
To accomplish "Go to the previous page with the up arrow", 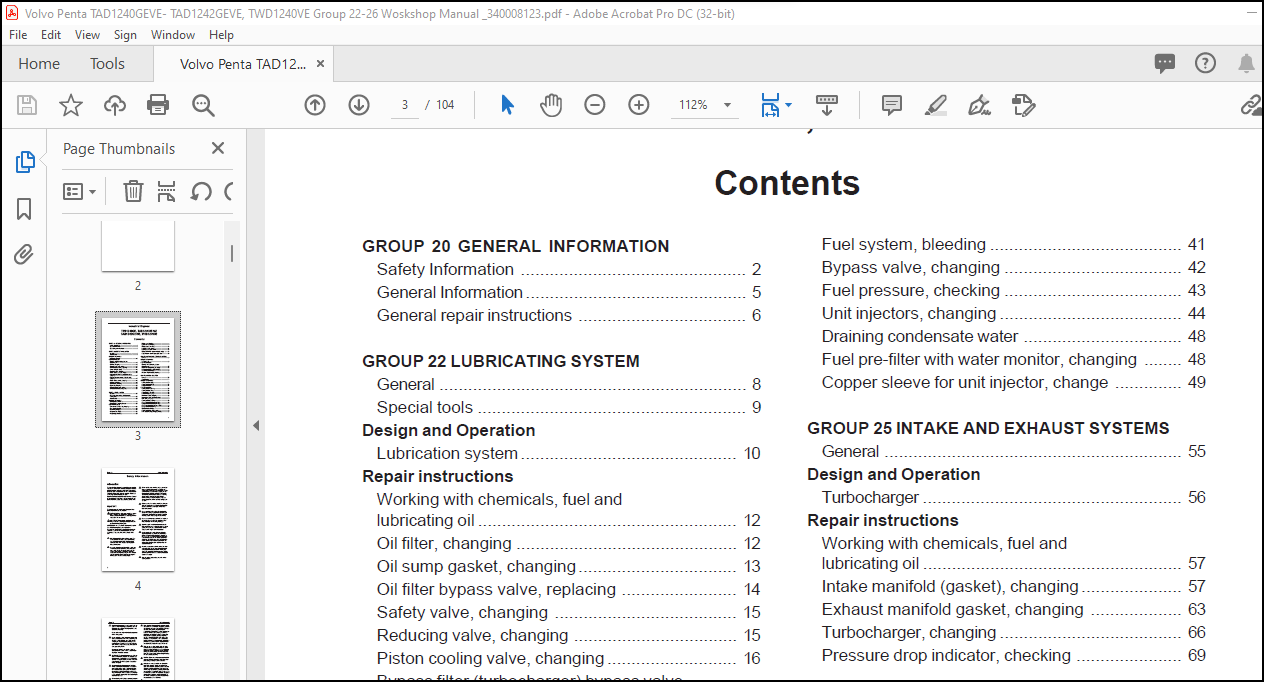I will pyautogui.click(x=315, y=105).
